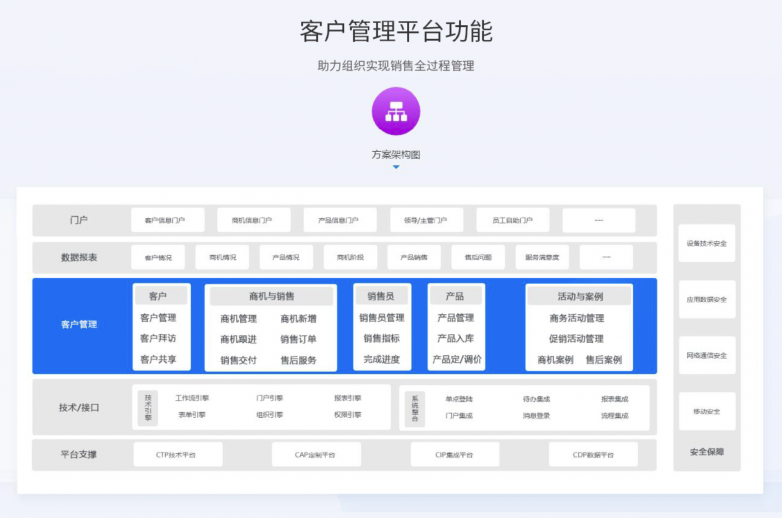
Task: Click the purple architecture diagram icon
Action: point(396,110)
